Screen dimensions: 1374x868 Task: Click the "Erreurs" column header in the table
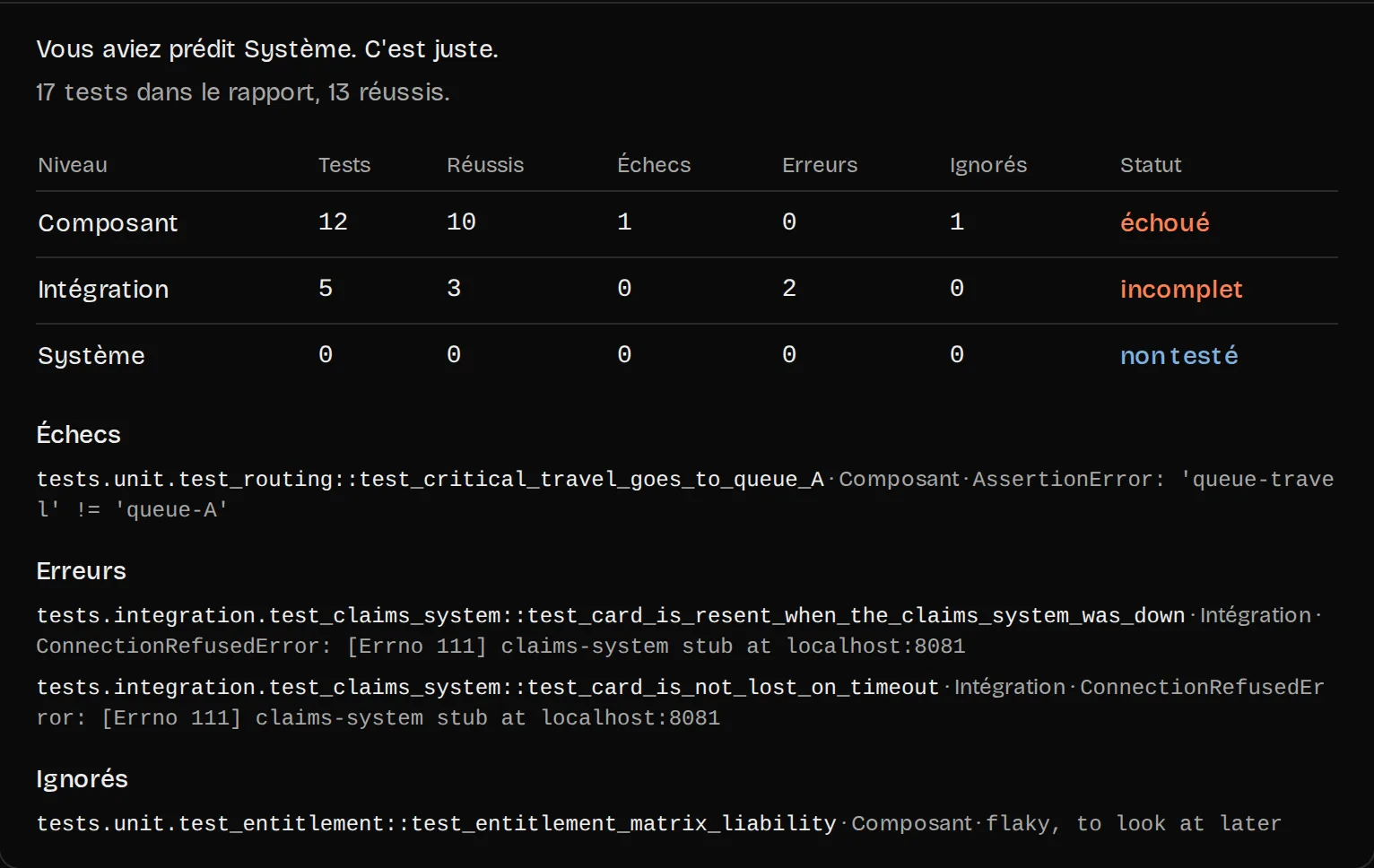[x=820, y=165]
